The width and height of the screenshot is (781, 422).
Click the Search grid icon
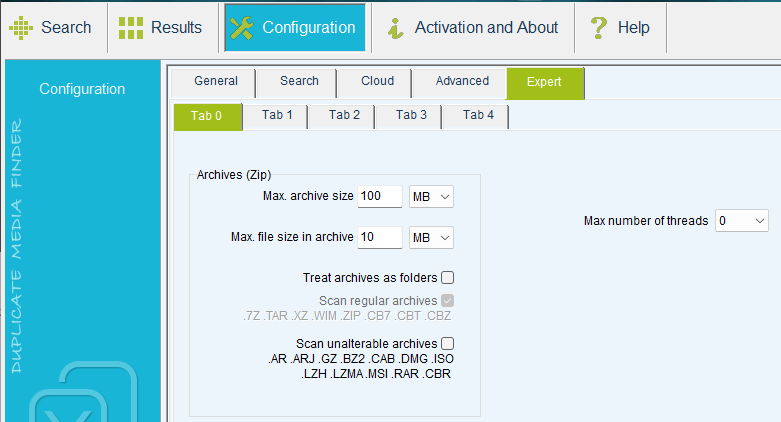(x=21, y=27)
